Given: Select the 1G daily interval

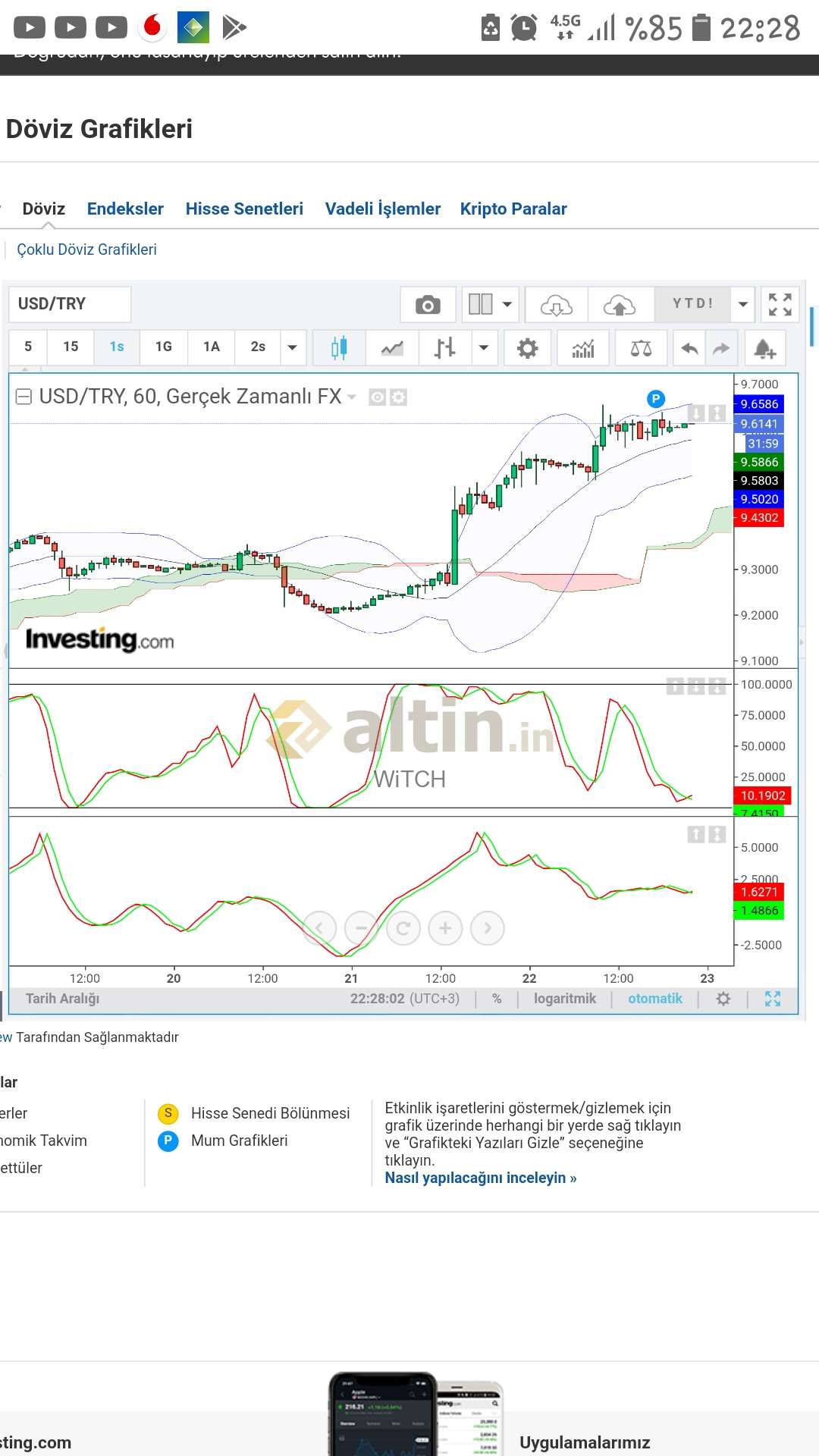Looking at the screenshot, I should [x=164, y=347].
